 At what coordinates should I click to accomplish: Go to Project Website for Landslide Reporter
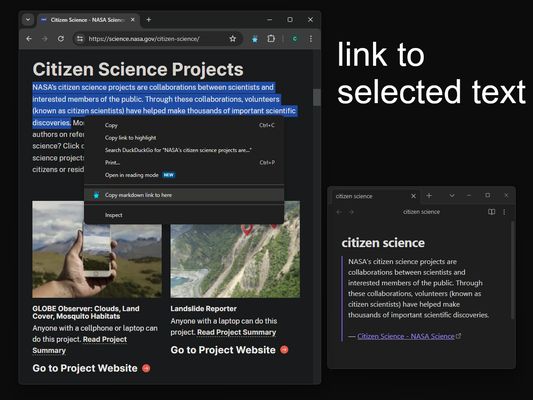coord(223,350)
